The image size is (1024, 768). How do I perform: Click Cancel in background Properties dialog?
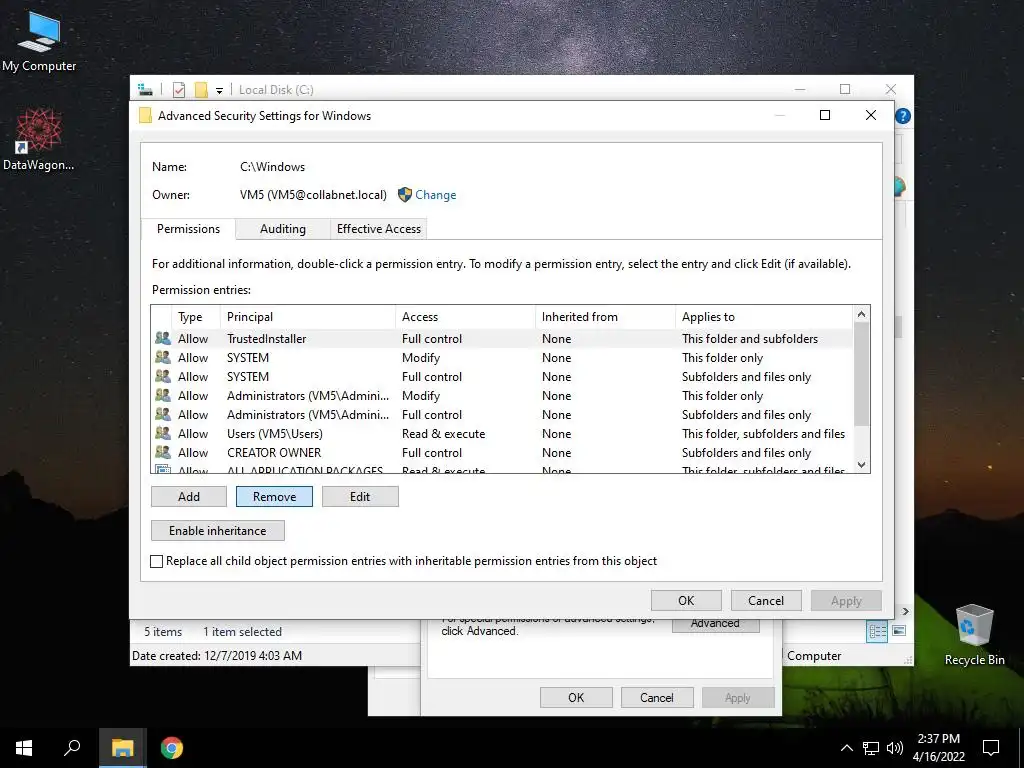pyautogui.click(x=656, y=697)
